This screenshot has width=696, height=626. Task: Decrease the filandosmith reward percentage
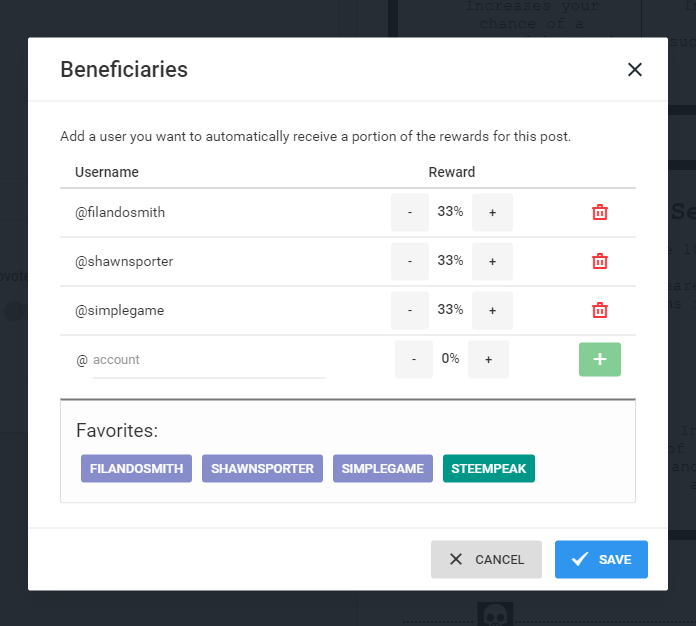[410, 212]
